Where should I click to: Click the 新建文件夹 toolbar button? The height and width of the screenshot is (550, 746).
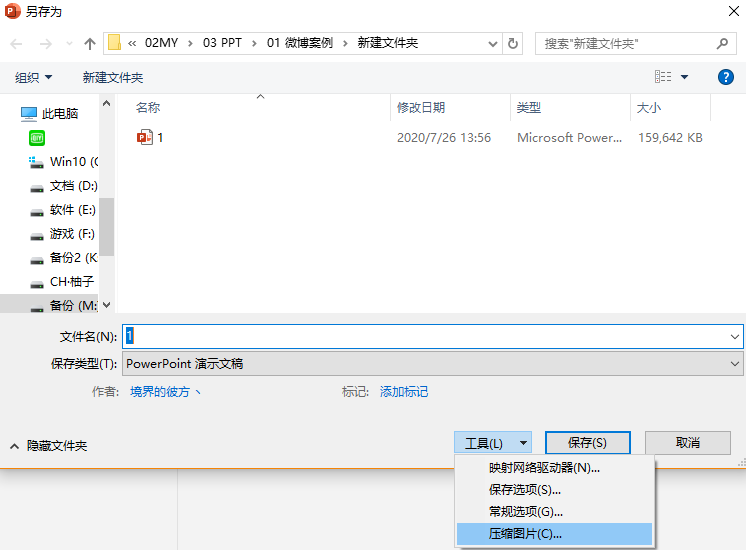coord(113,77)
